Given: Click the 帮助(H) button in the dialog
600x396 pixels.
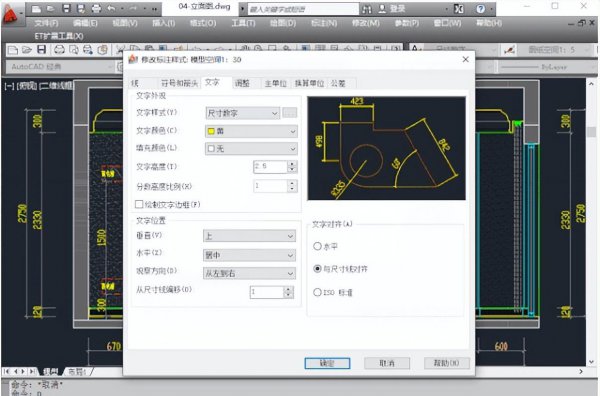Looking at the screenshot, I should 447,363.
